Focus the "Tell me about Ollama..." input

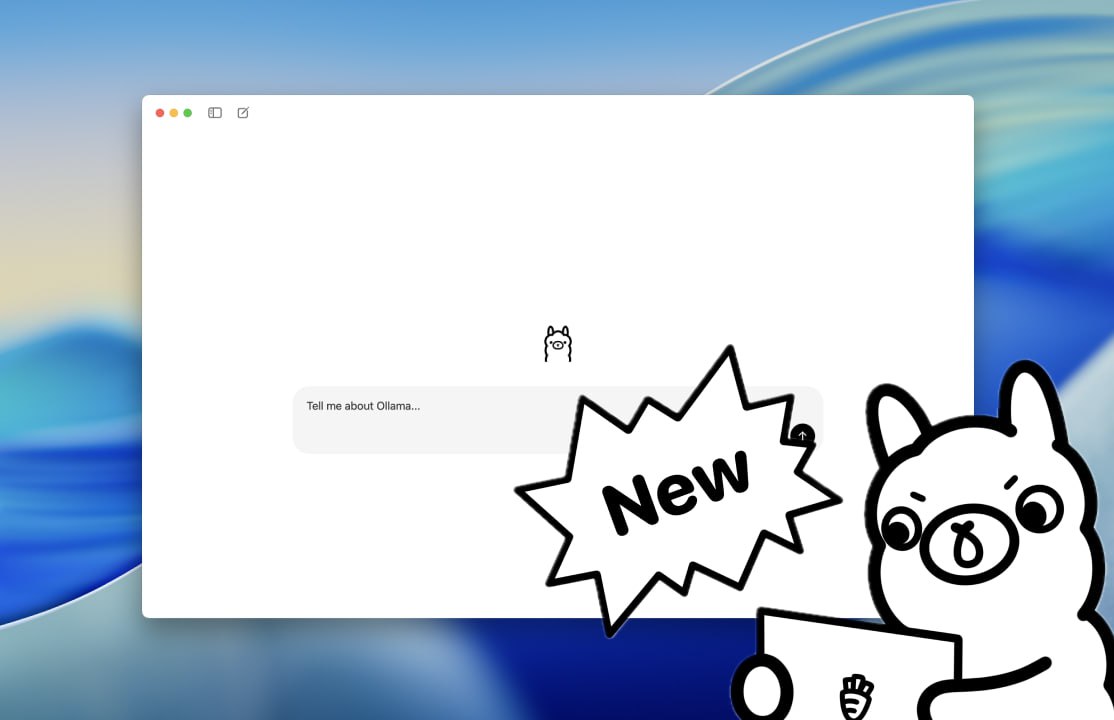pos(430,419)
